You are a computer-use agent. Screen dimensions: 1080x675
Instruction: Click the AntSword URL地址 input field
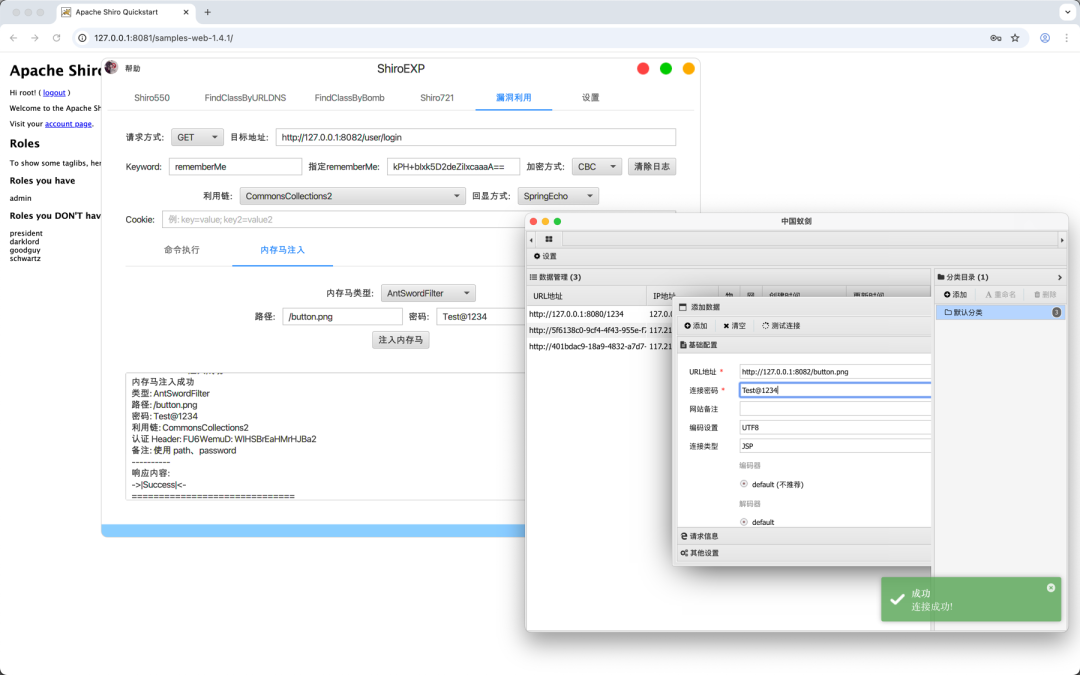(x=835, y=372)
